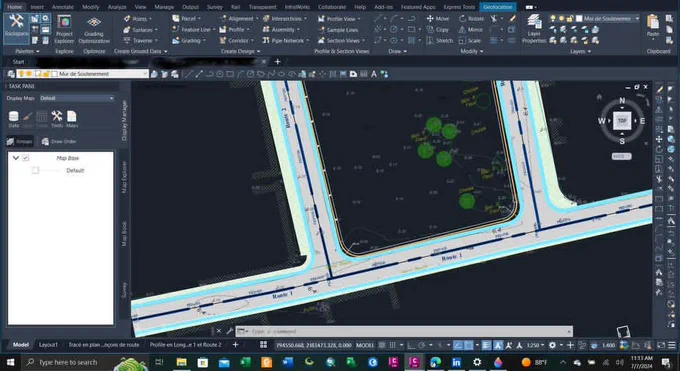Viewport: 680px width, 371px height.
Task: Click the Windows Start button
Action: click(10, 362)
